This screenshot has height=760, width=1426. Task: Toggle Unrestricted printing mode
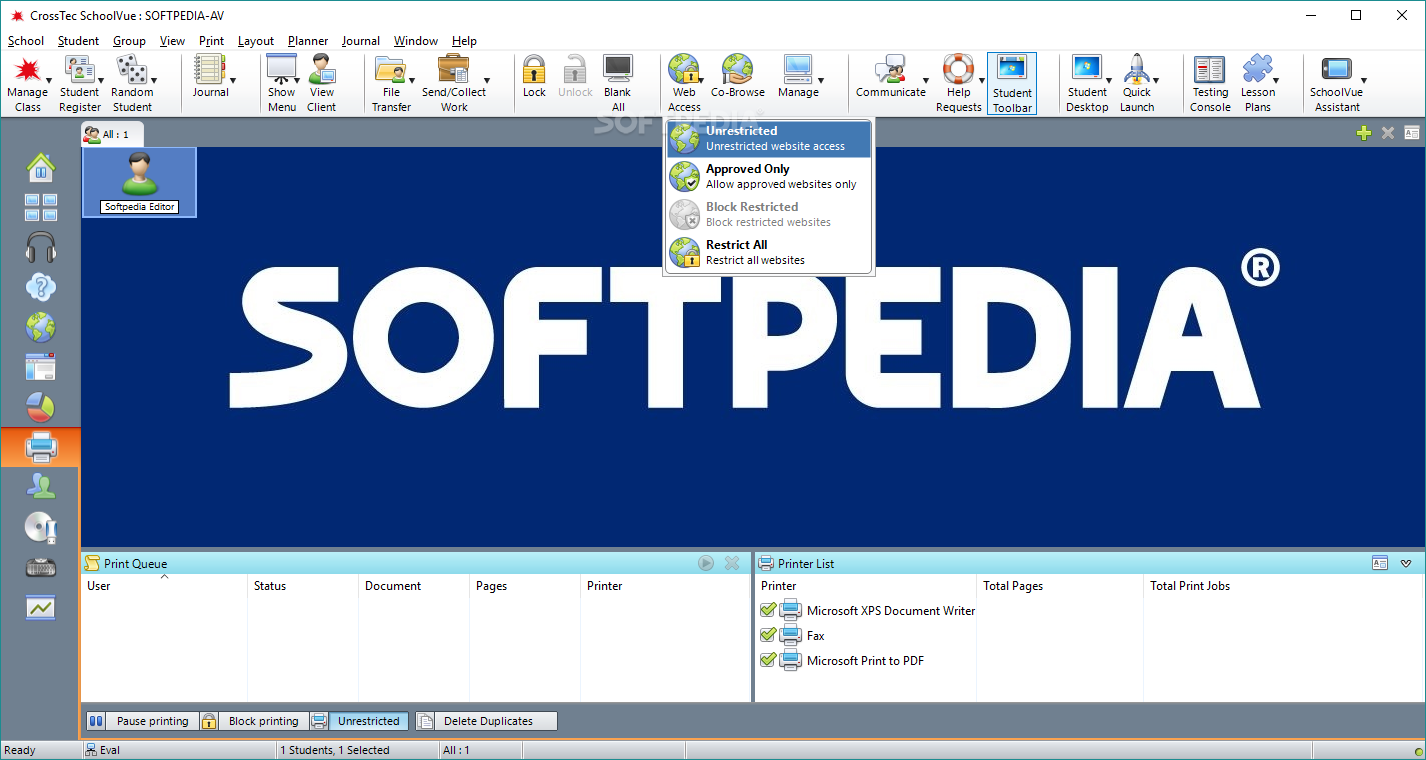click(358, 721)
